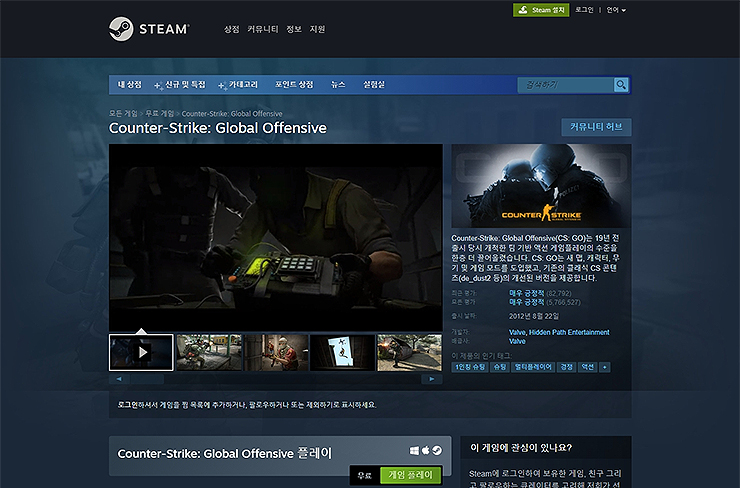Click the left arrow of thumbnail scroller
The height and width of the screenshot is (488, 740).
119,379
